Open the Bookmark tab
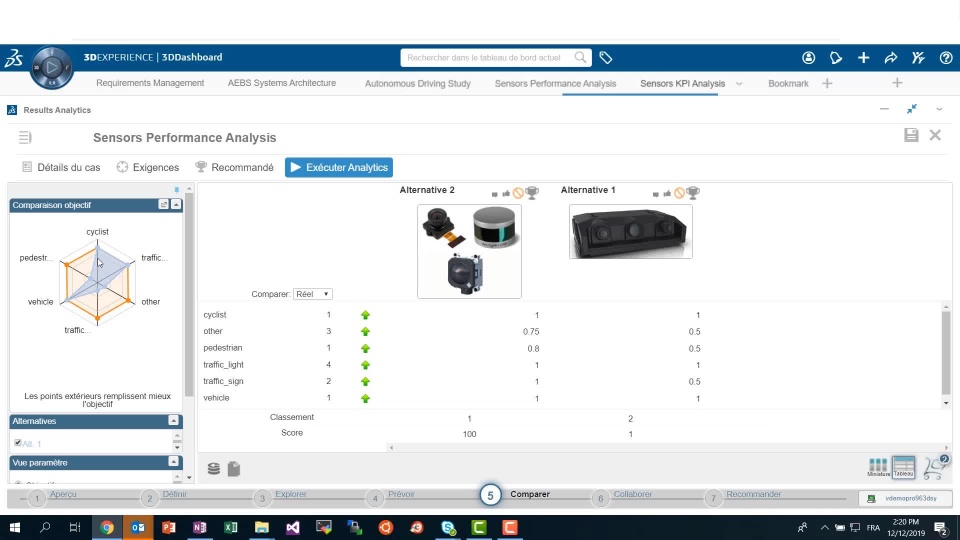The height and width of the screenshot is (540, 960). click(x=788, y=84)
